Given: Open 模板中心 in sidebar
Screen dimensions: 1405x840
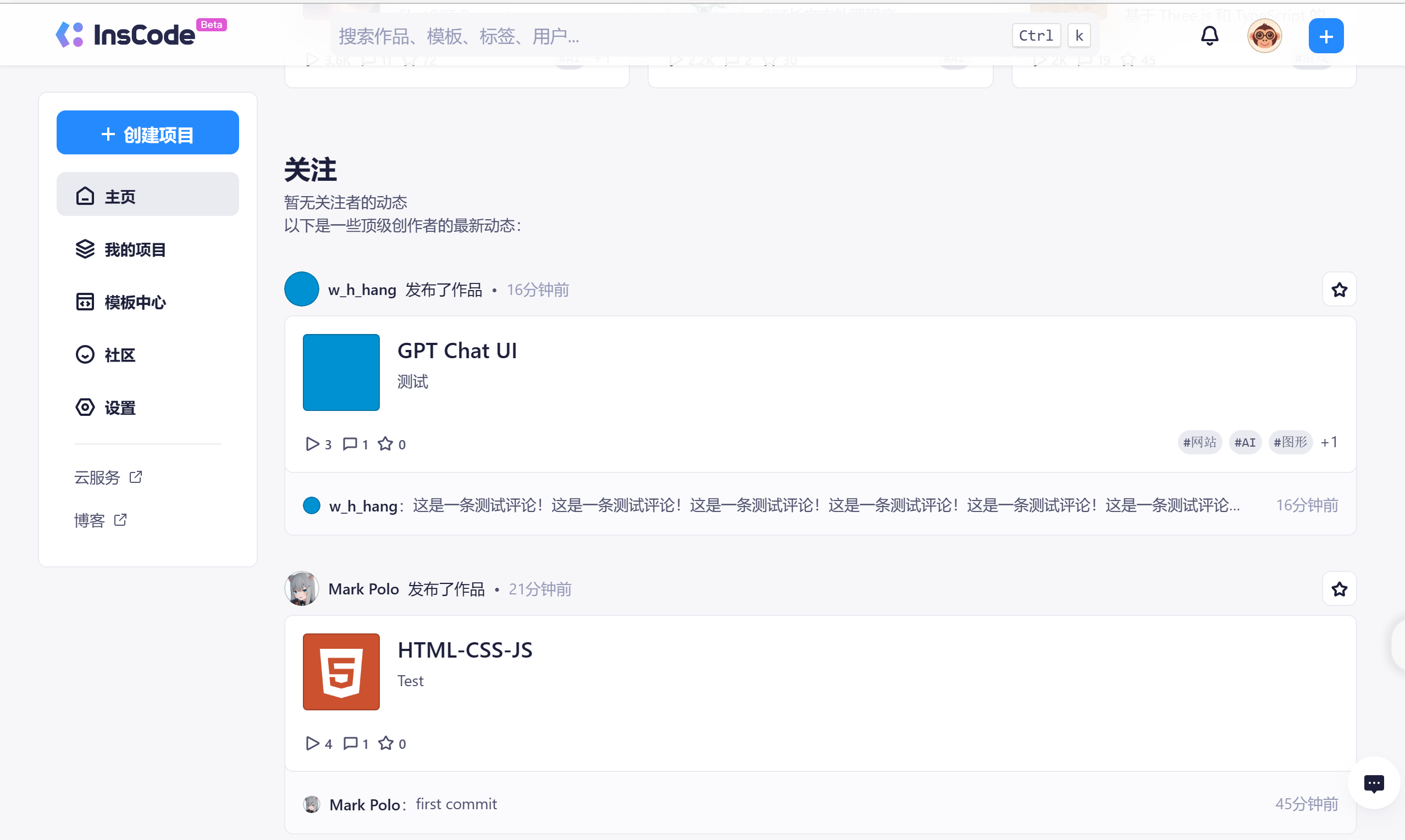Looking at the screenshot, I should (134, 302).
